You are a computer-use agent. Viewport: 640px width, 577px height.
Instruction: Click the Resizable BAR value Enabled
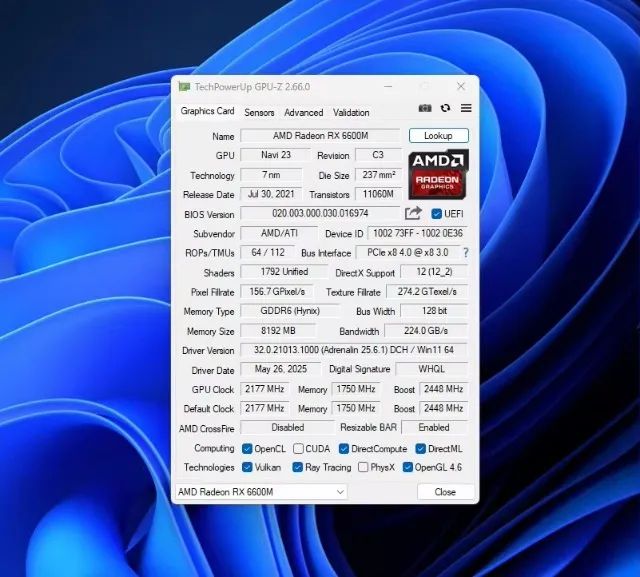434,428
